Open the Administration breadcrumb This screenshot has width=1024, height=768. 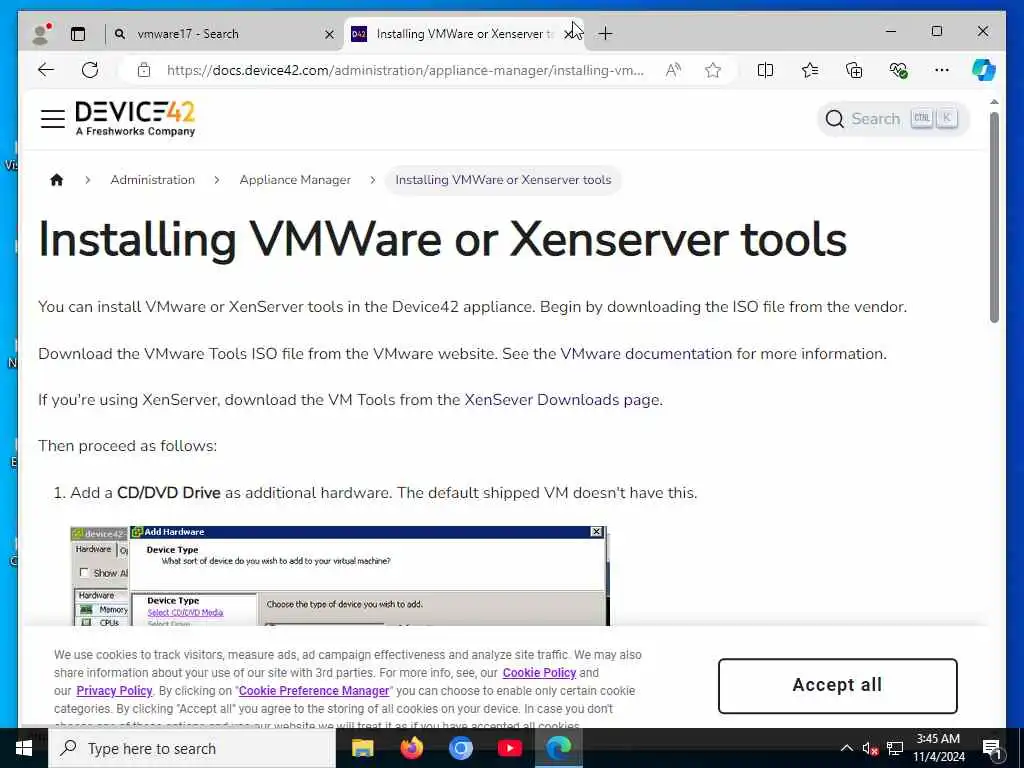point(152,180)
